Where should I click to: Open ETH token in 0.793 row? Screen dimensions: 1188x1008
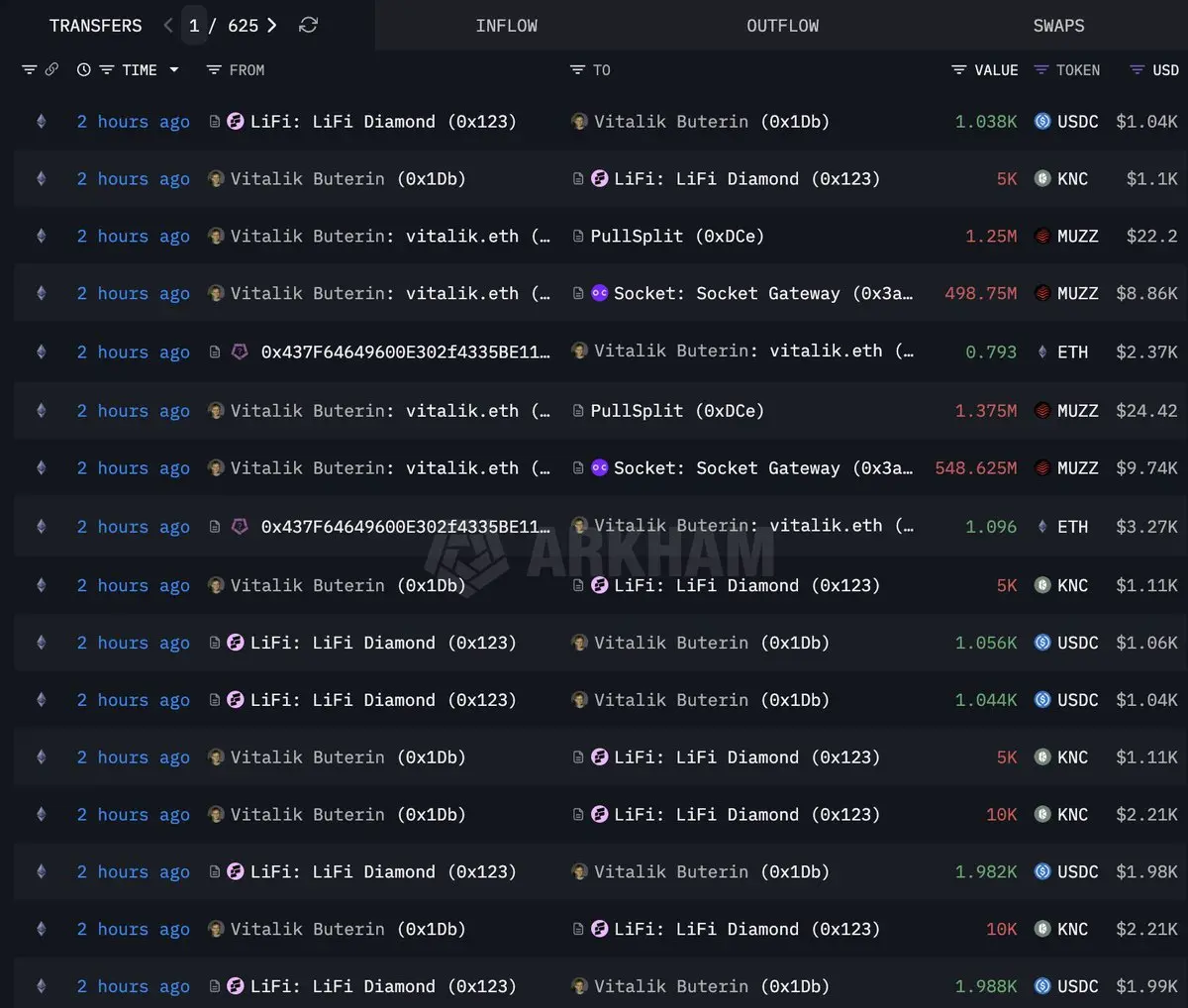(x=1062, y=353)
